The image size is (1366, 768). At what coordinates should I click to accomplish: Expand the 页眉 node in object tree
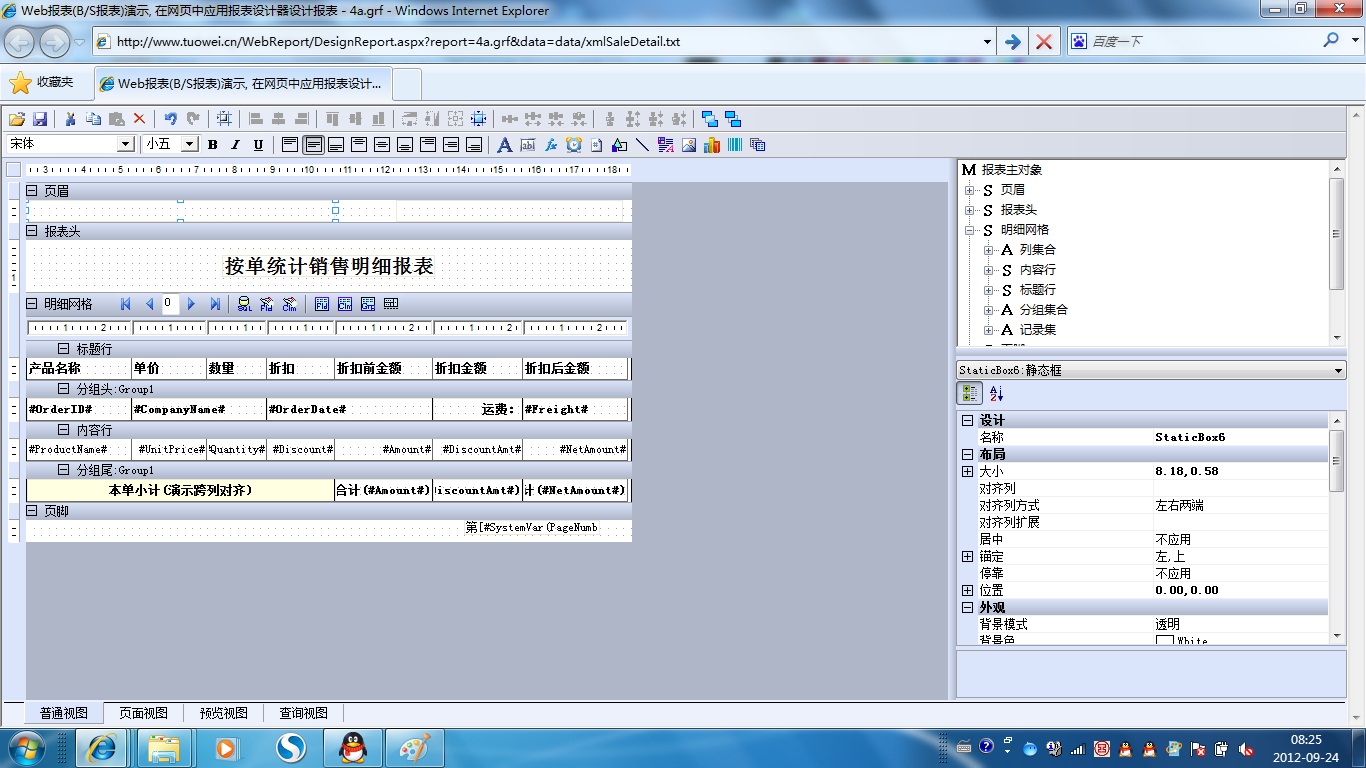coord(969,190)
